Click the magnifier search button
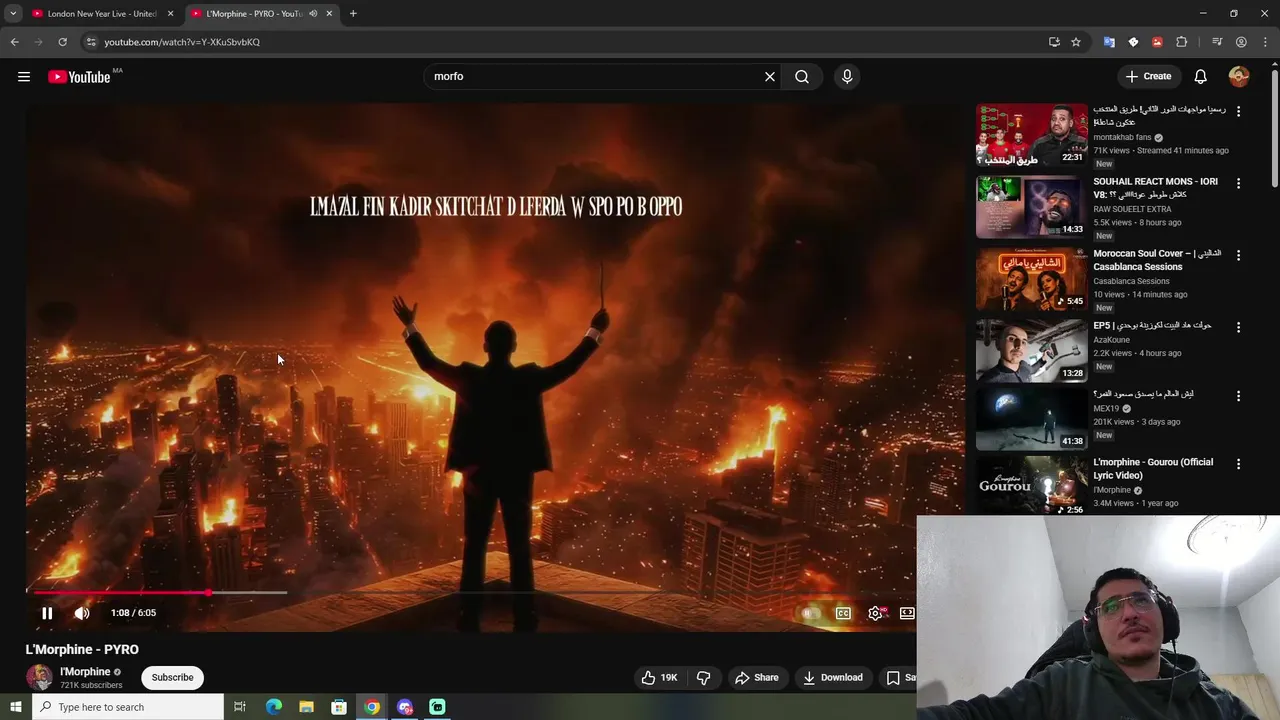Screen dimensions: 1280x720 pos(802,76)
